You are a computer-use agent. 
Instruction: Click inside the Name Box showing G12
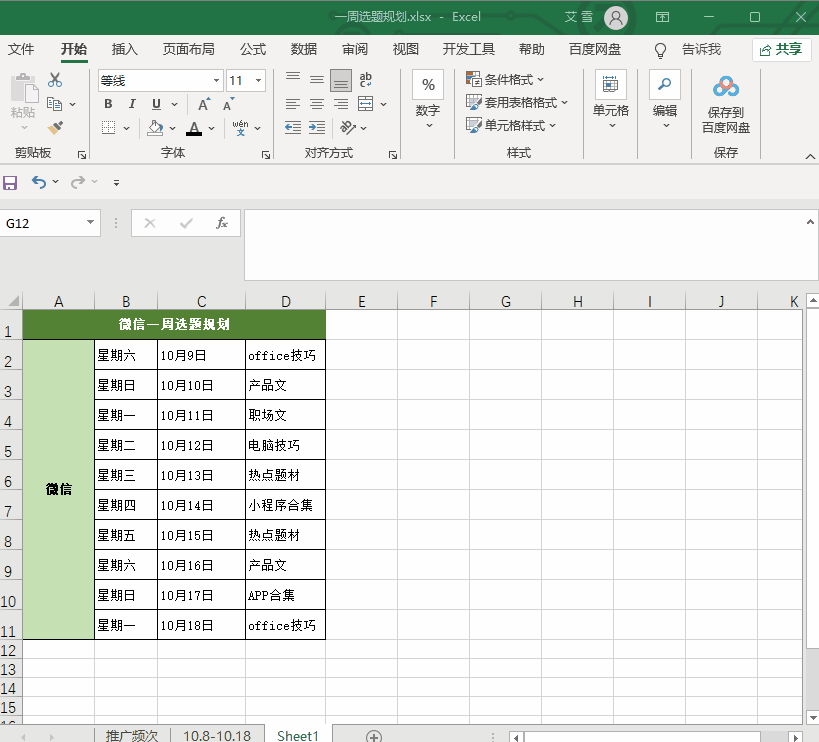point(40,223)
